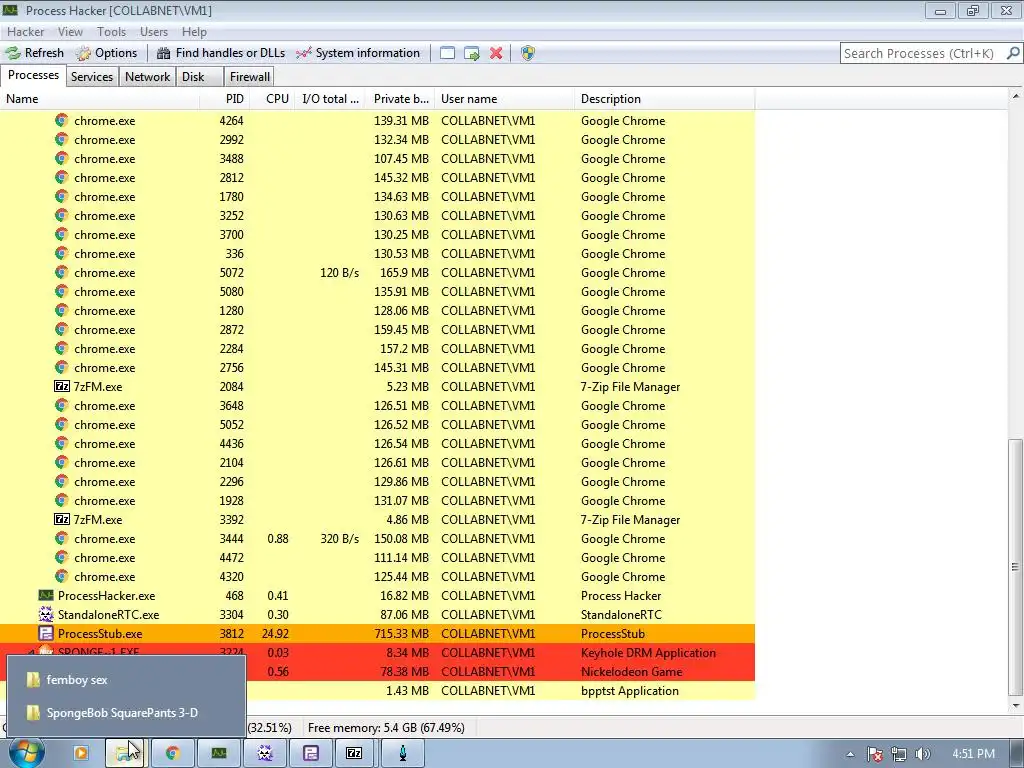Click the scrollbar up arrow

pyautogui.click(x=1016, y=96)
